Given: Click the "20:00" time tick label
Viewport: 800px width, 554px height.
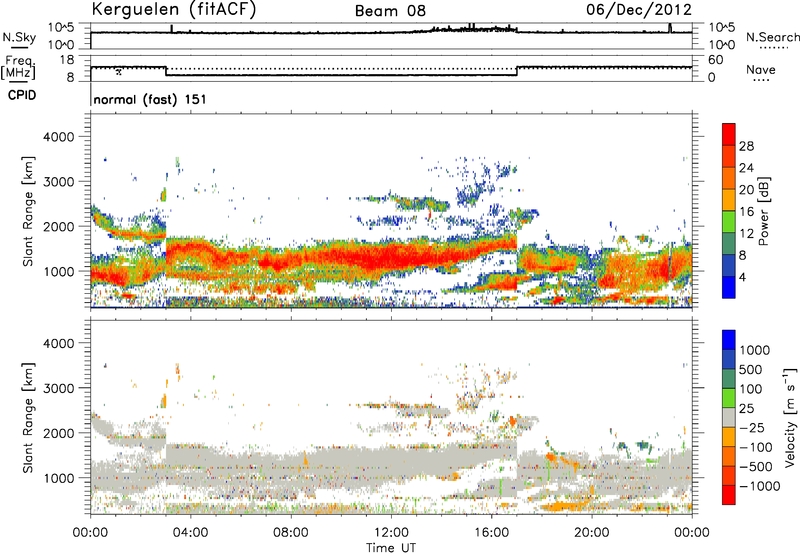Looking at the screenshot, I should (x=591, y=533).
